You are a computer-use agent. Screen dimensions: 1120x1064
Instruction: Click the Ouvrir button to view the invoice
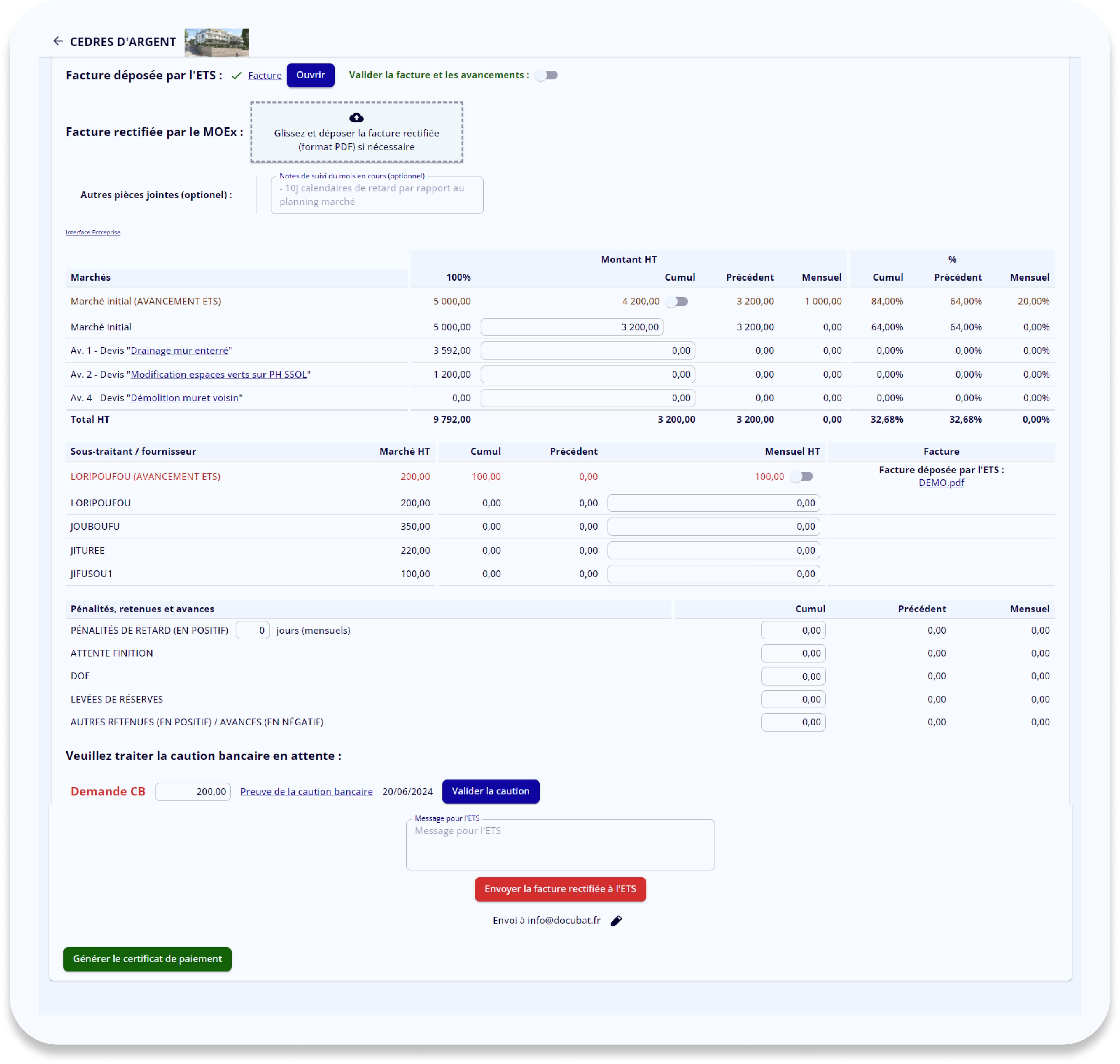point(310,75)
